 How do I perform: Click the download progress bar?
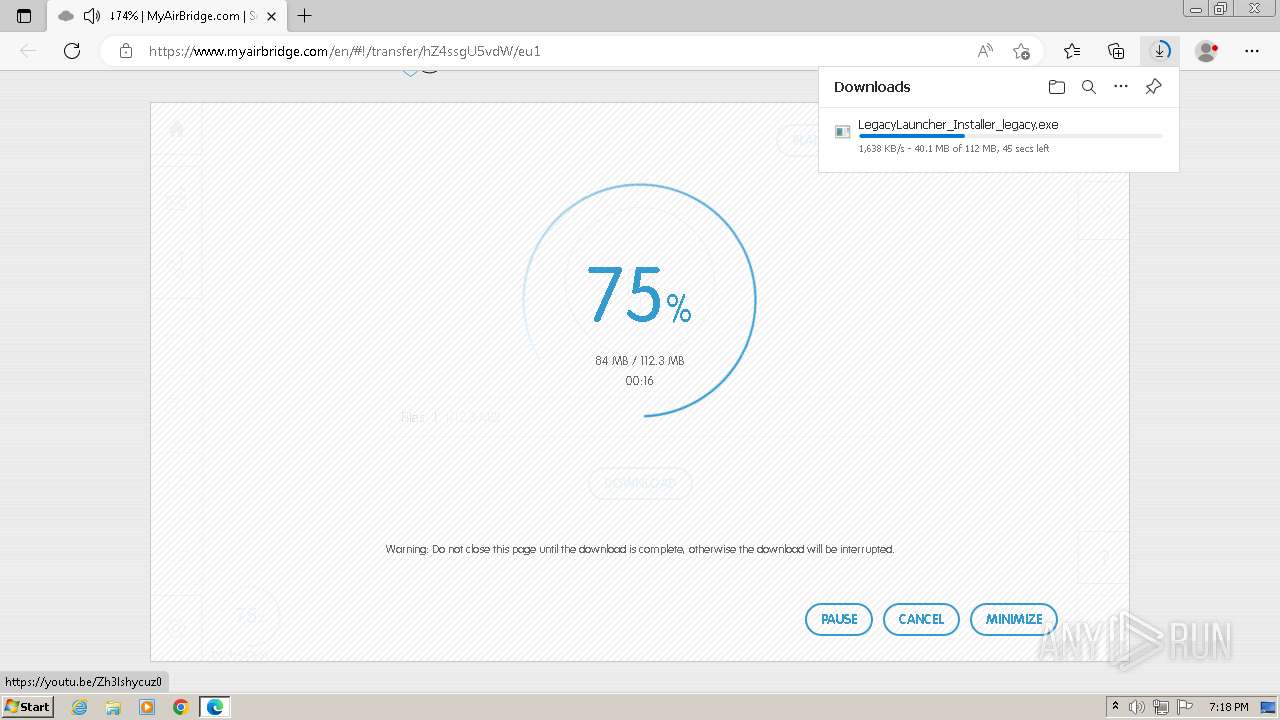tap(1010, 136)
